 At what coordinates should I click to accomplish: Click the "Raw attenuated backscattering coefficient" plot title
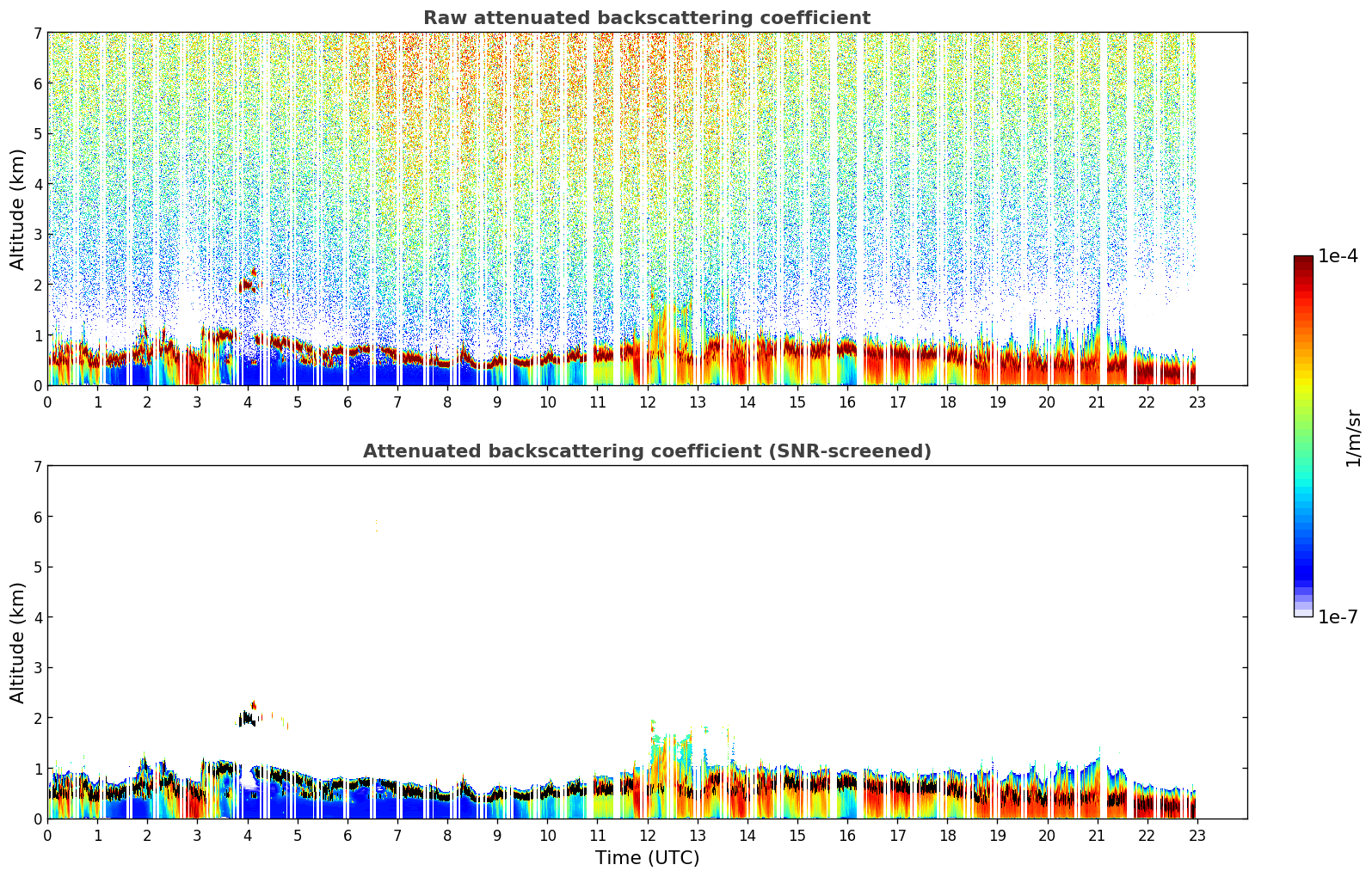point(646,18)
